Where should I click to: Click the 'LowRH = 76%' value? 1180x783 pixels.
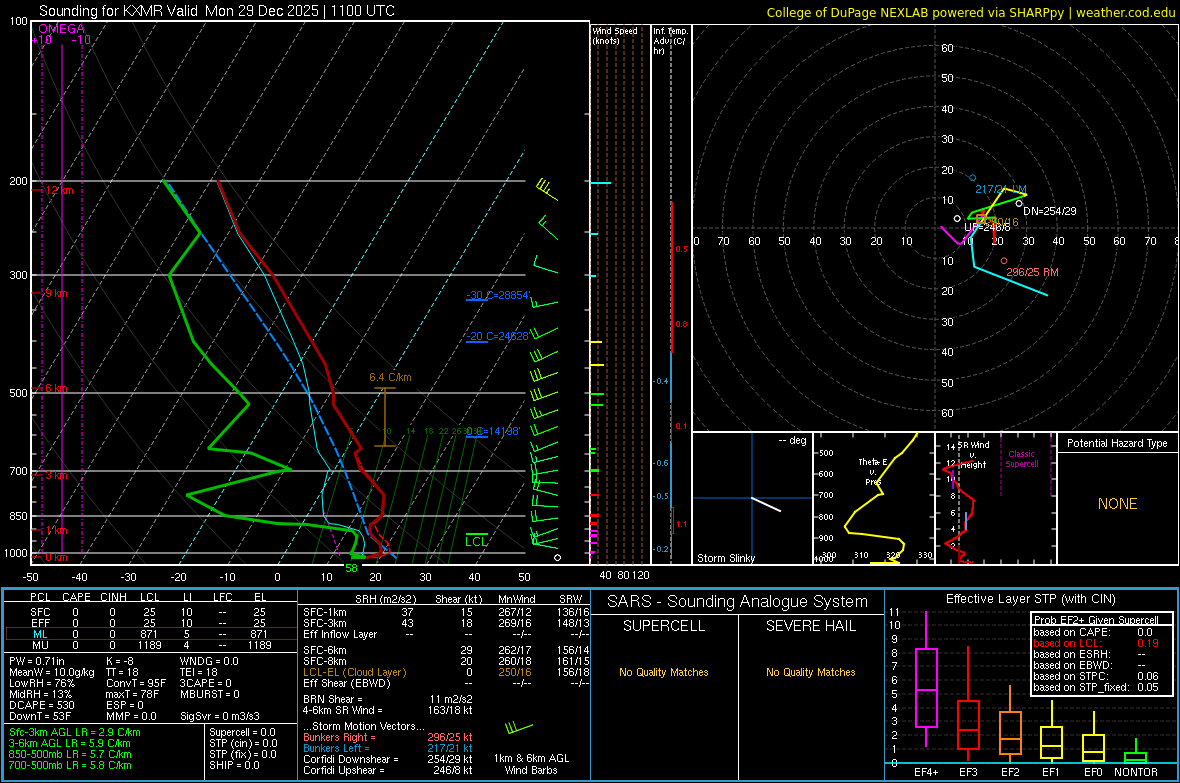pyautogui.click(x=41, y=683)
